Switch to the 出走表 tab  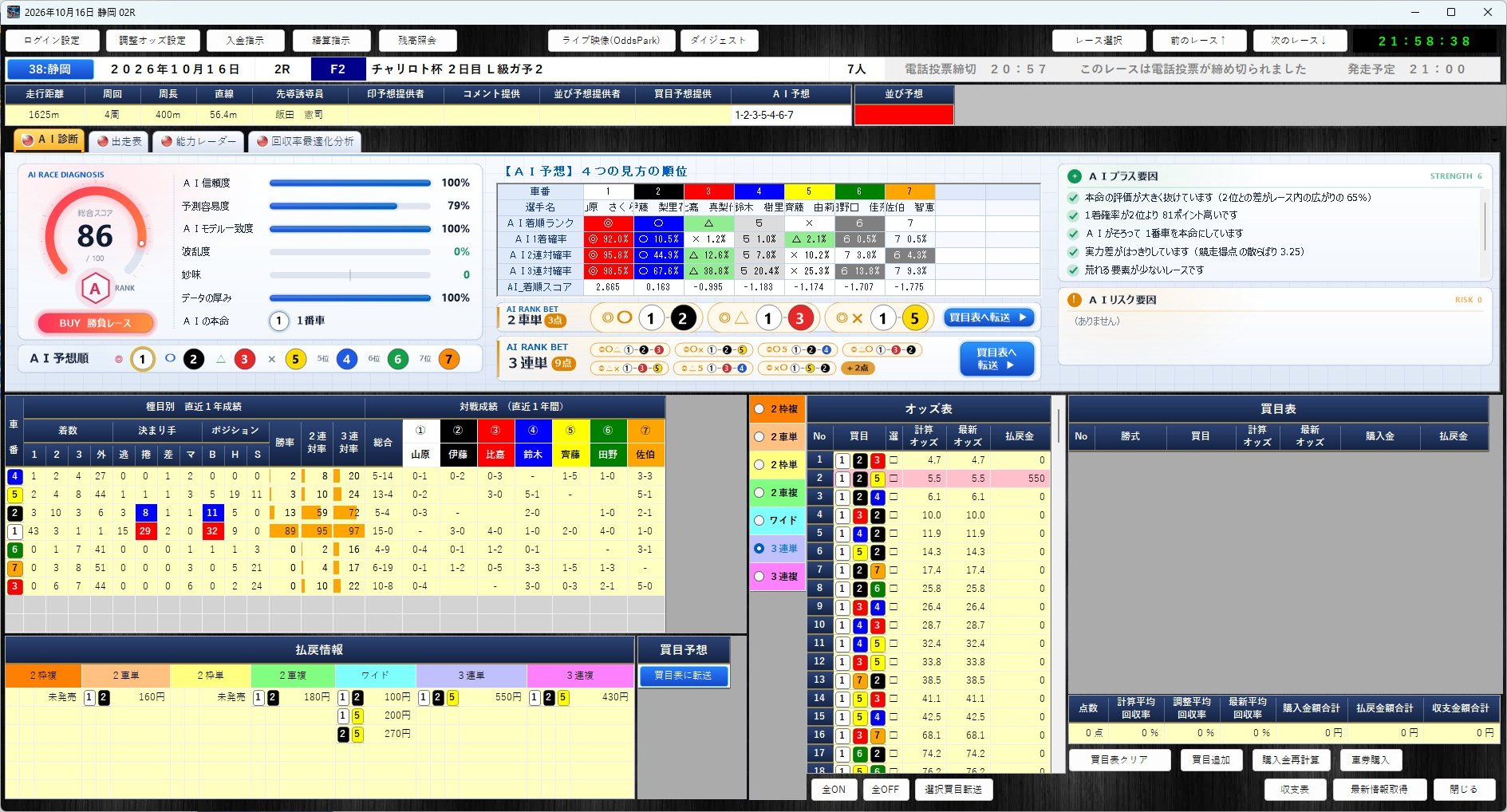pyautogui.click(x=120, y=141)
